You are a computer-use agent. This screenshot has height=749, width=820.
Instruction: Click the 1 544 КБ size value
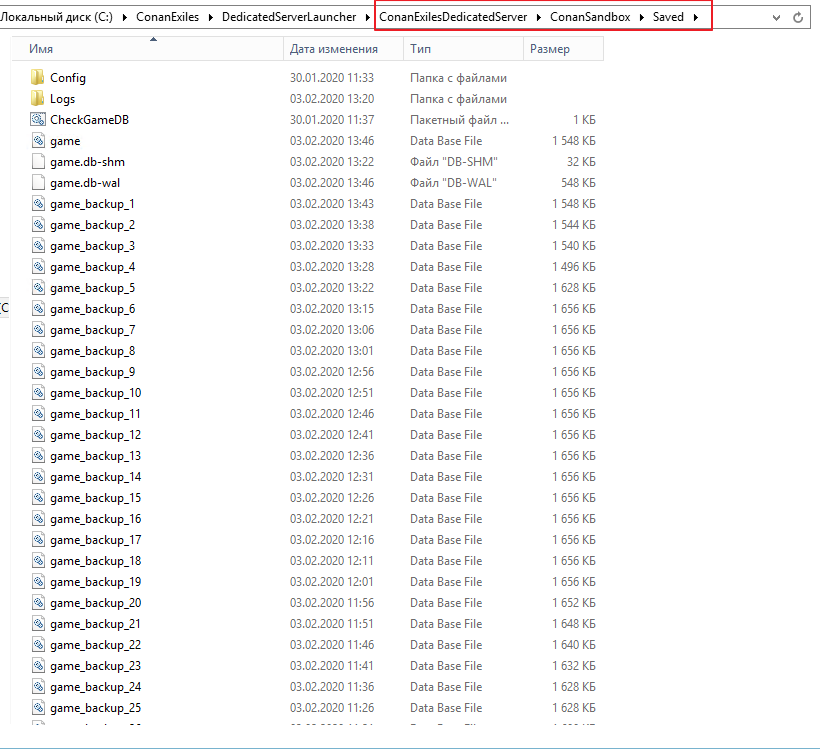coord(574,224)
